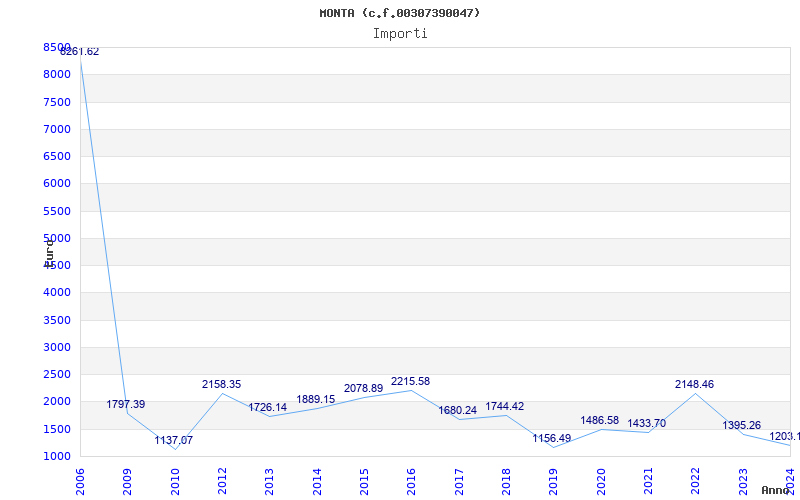Select the 1486.58 data label
This screenshot has height=500, width=800.
coord(600,421)
